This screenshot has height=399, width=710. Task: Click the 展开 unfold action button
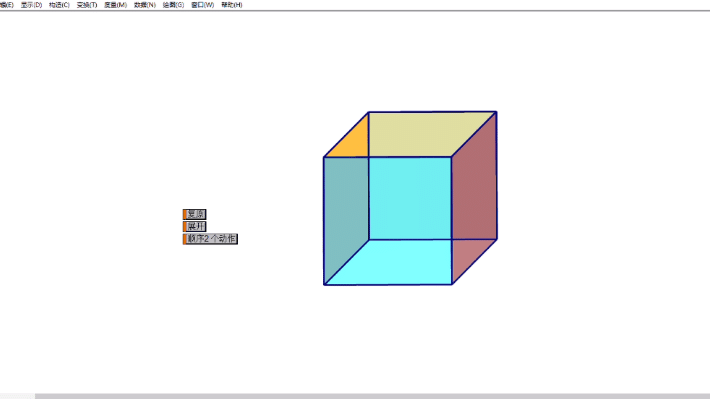click(x=197, y=226)
